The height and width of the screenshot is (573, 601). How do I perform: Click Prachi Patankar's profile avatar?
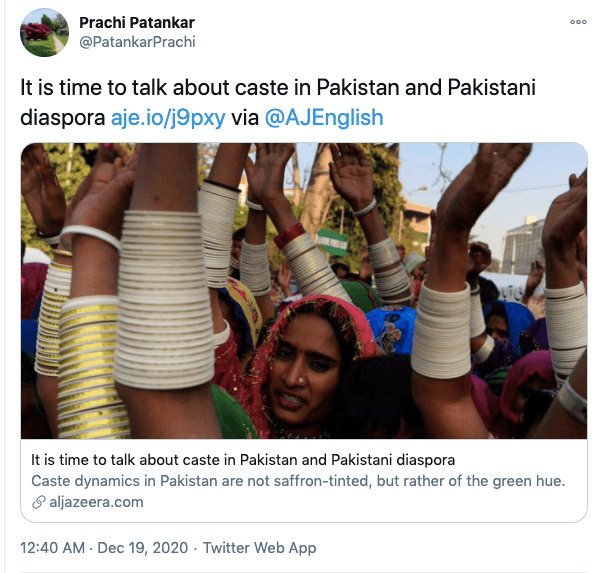click(x=44, y=33)
